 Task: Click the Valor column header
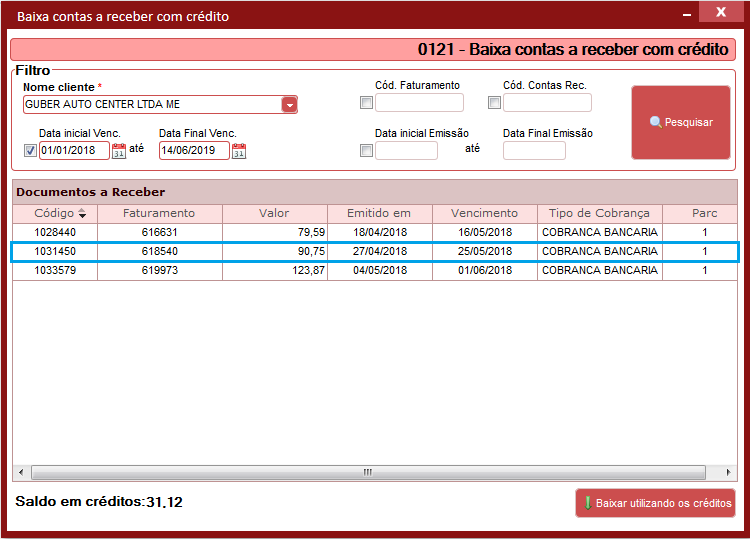click(x=275, y=213)
